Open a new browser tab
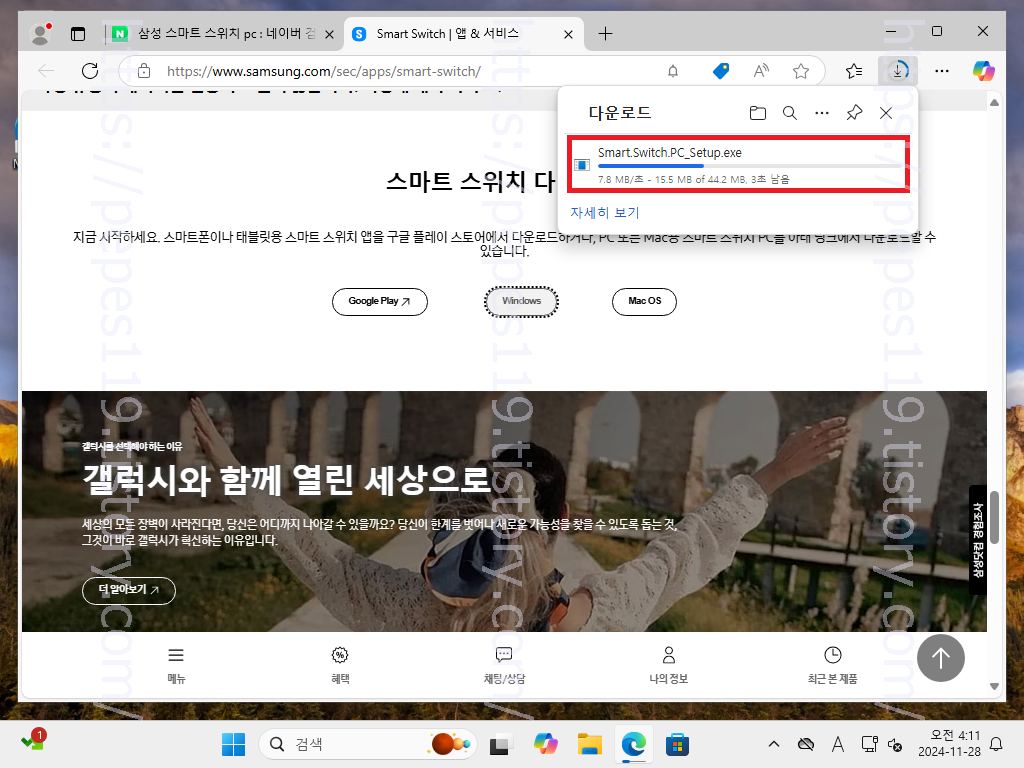1024x768 pixels. pos(605,34)
